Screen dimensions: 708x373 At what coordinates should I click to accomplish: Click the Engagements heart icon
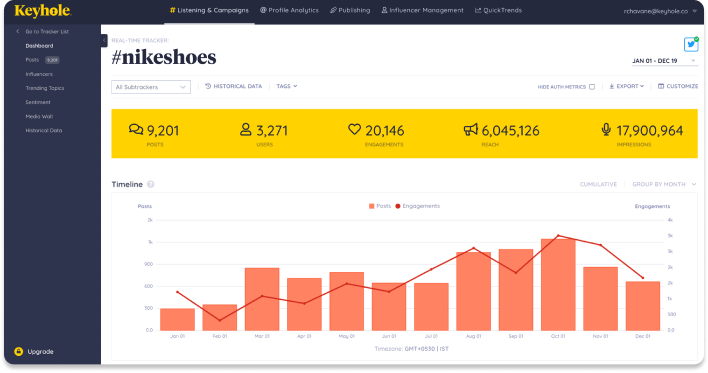(x=354, y=130)
